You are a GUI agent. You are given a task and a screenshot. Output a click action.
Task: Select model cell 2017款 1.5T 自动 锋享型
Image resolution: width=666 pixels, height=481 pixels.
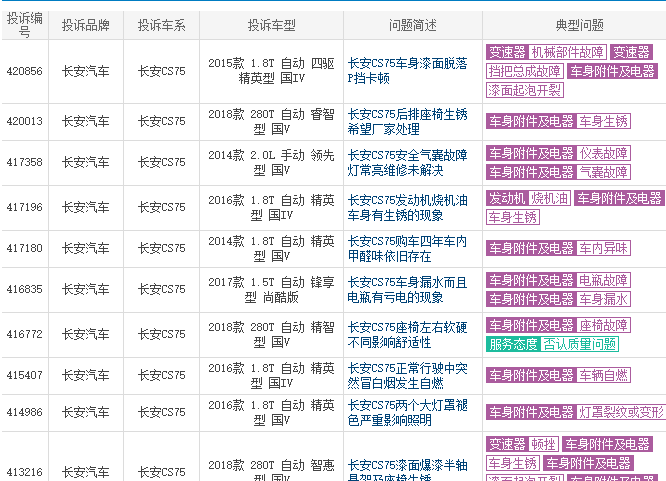click(271, 289)
